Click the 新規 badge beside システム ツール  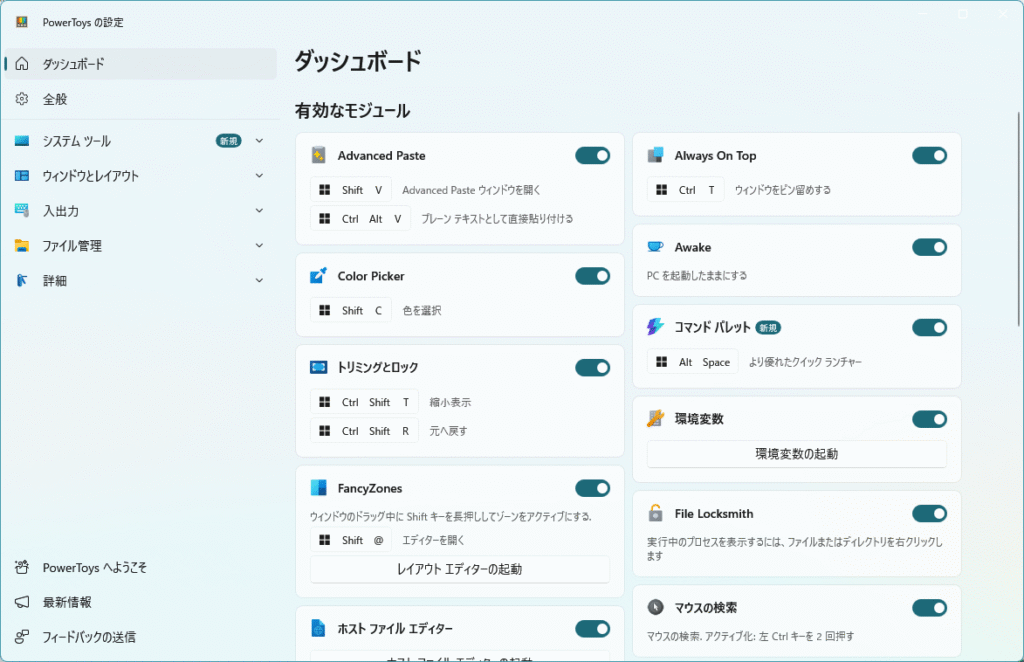click(x=229, y=141)
